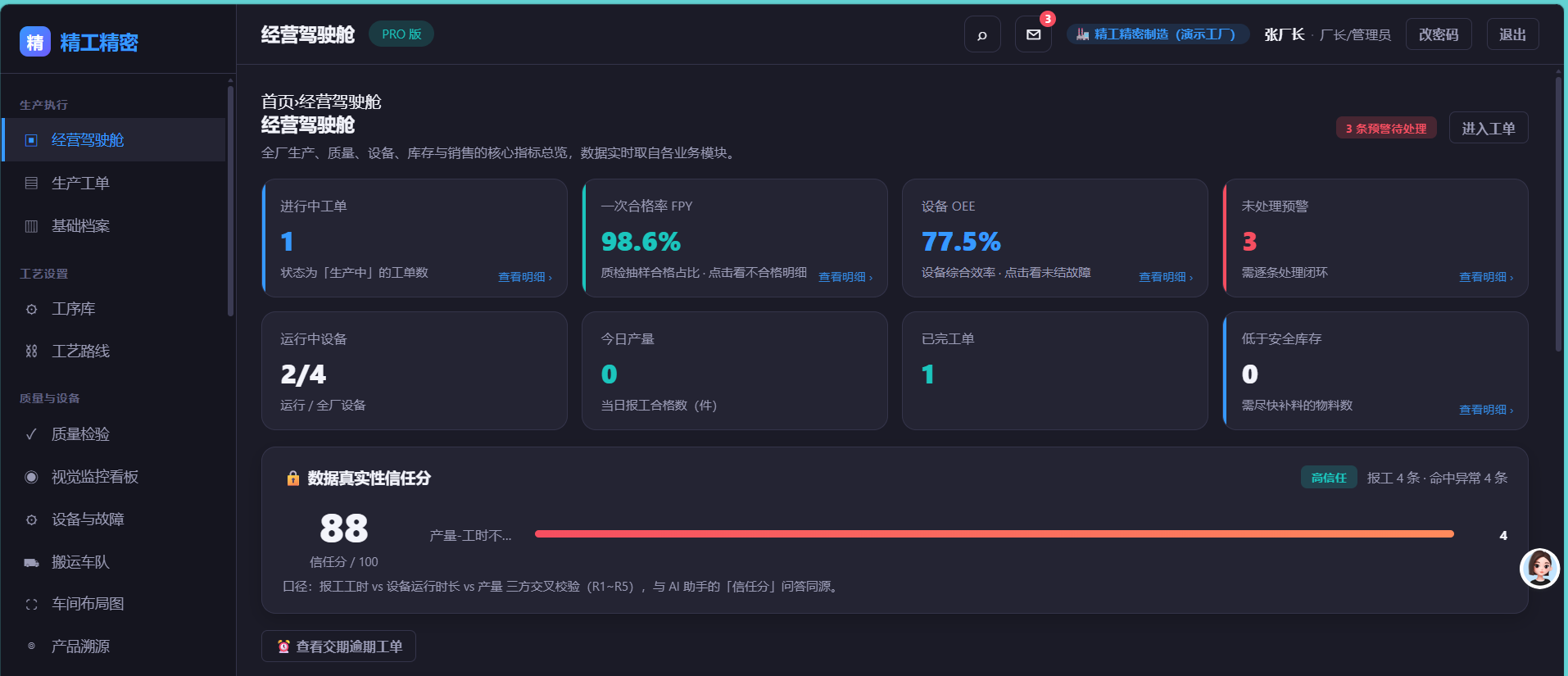
Task: Click the 进入工单 button
Action: (x=1489, y=128)
